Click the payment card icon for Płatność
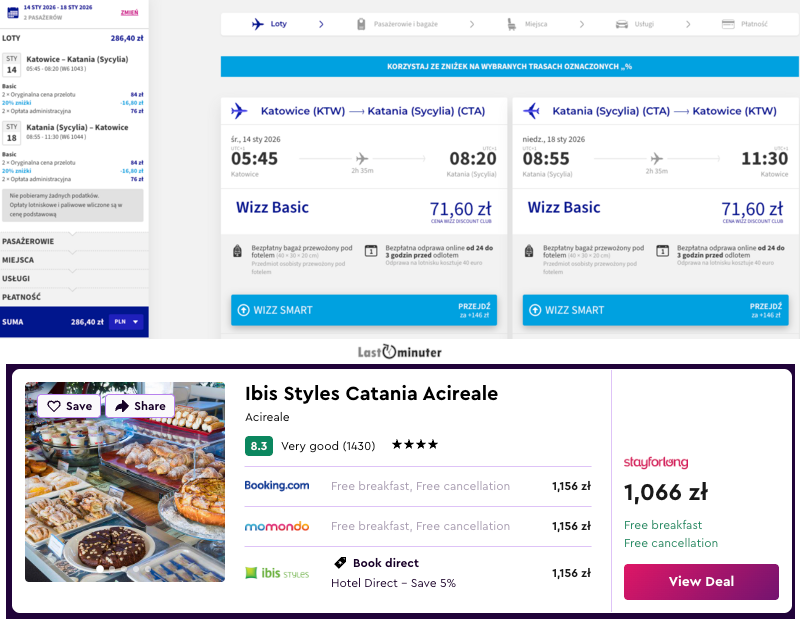Viewport: 800px width, 619px height. (x=727, y=24)
